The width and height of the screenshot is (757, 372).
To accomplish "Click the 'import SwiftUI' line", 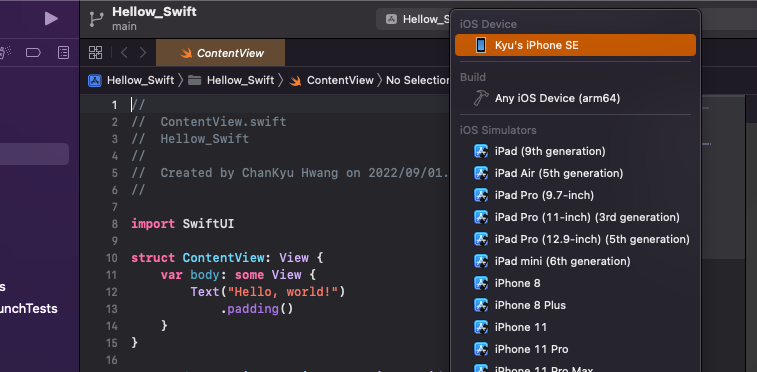I will (182, 224).
